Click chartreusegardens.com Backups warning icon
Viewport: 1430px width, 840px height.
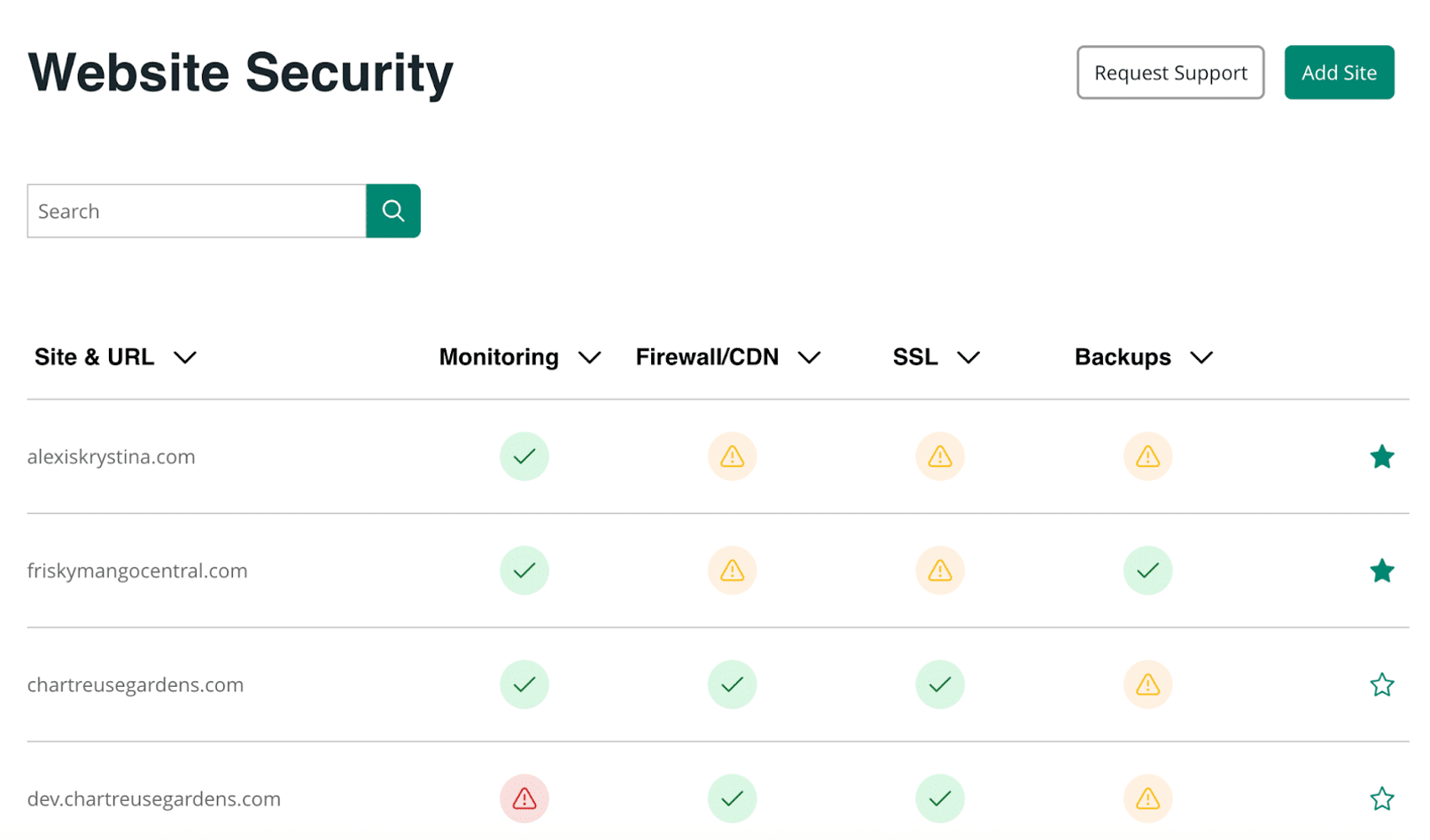(1147, 685)
